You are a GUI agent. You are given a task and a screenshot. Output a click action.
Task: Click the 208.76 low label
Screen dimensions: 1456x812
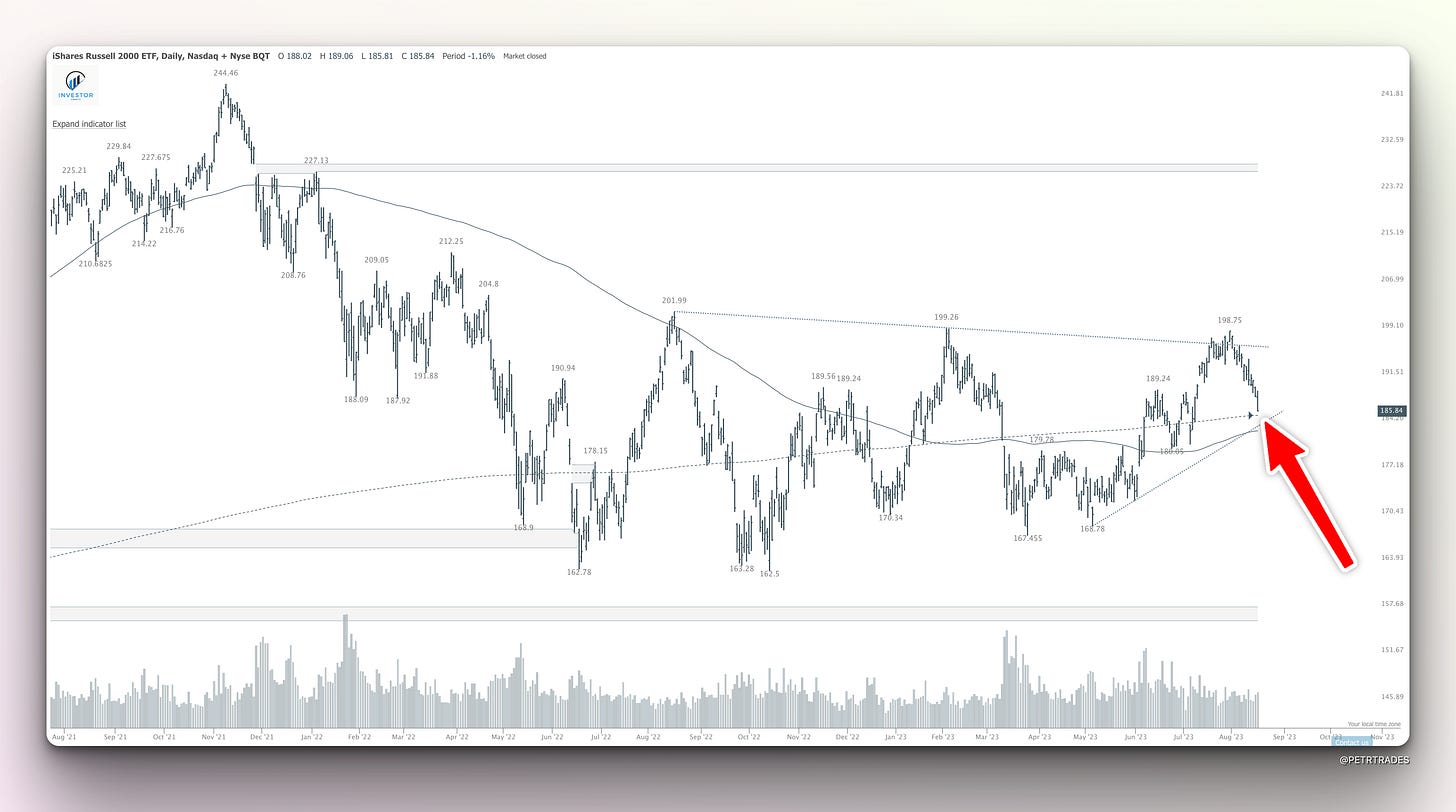293,274
